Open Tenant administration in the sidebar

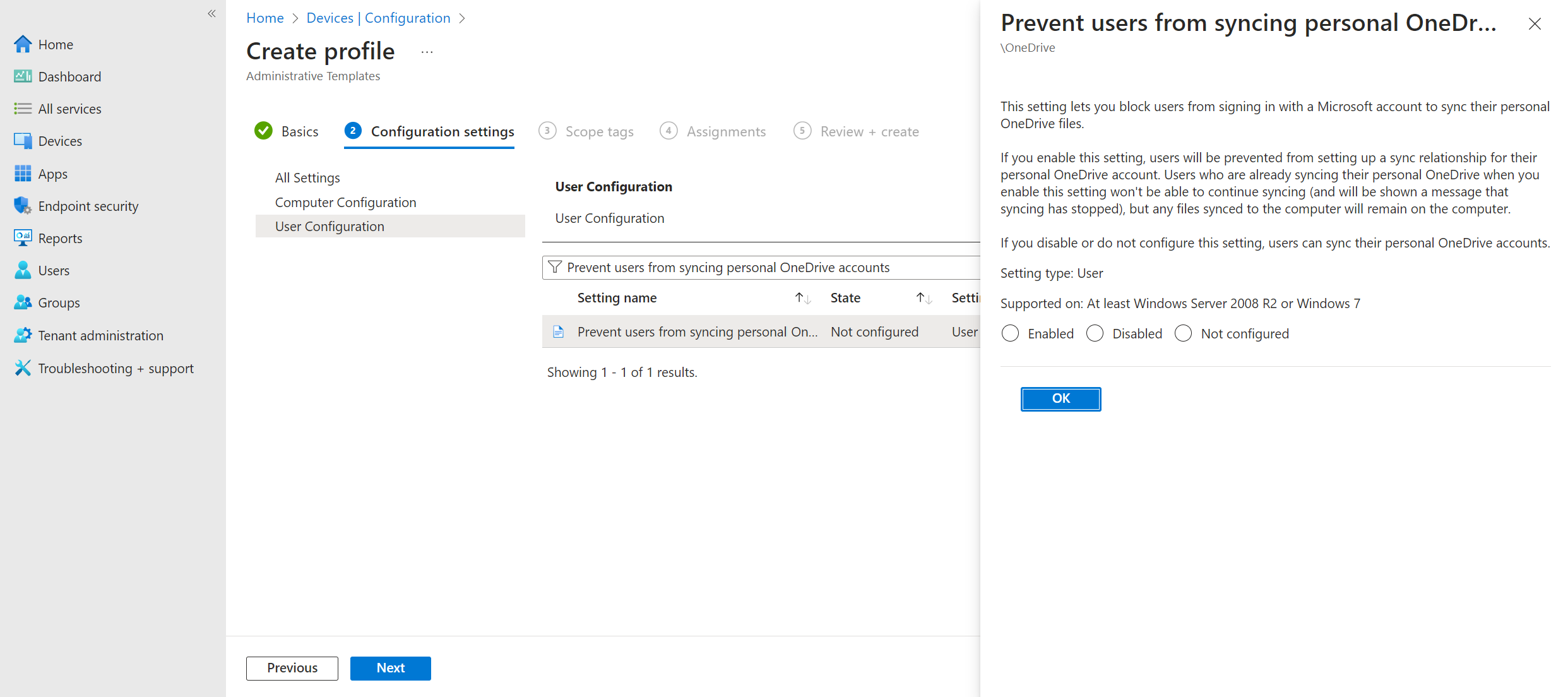point(101,335)
